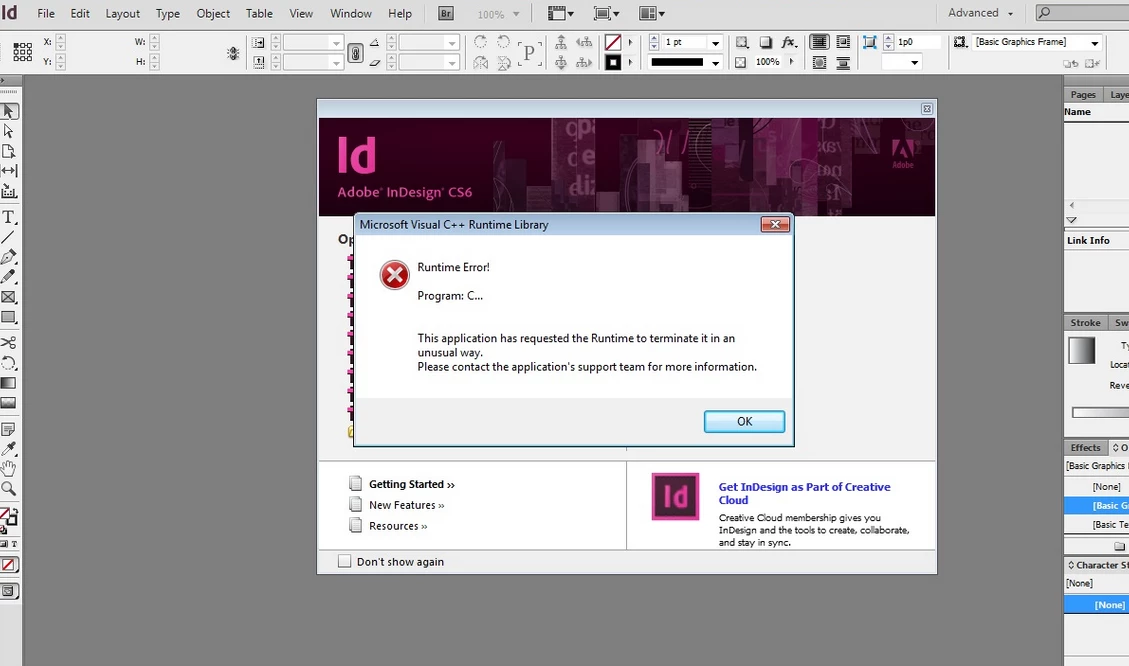Select the Rectangle Frame tool
This screenshot has width=1129, height=666.
(x=9, y=297)
